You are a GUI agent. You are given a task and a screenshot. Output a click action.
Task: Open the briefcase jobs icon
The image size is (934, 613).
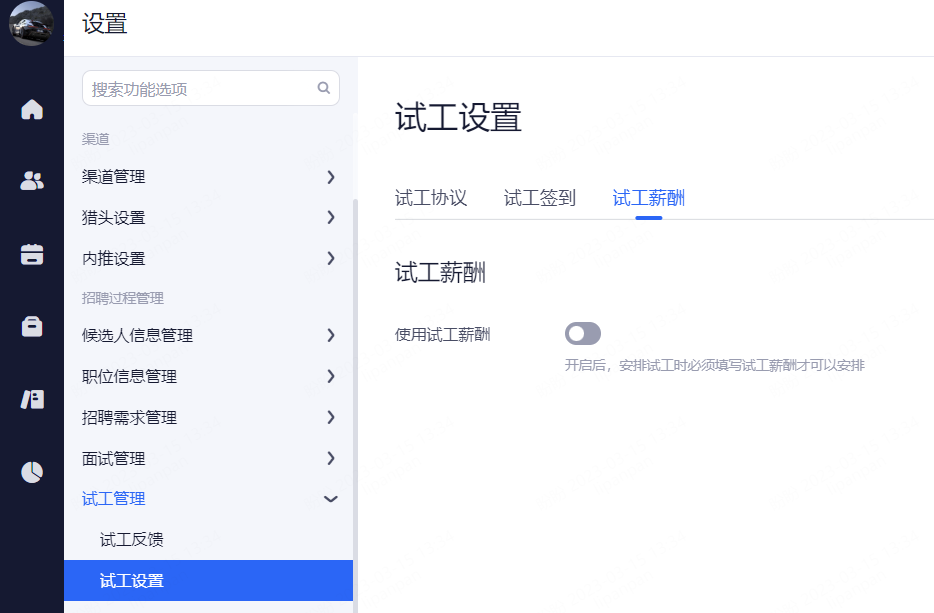tap(32, 327)
